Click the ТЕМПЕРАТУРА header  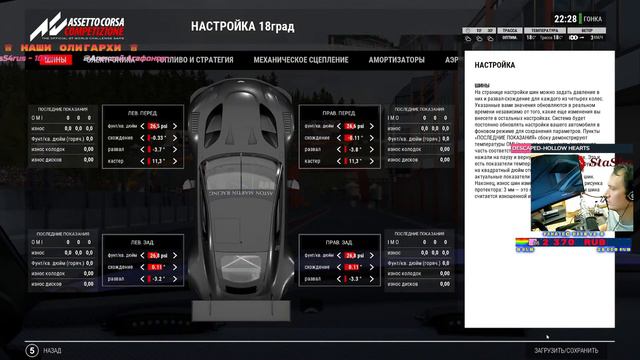click(545, 31)
